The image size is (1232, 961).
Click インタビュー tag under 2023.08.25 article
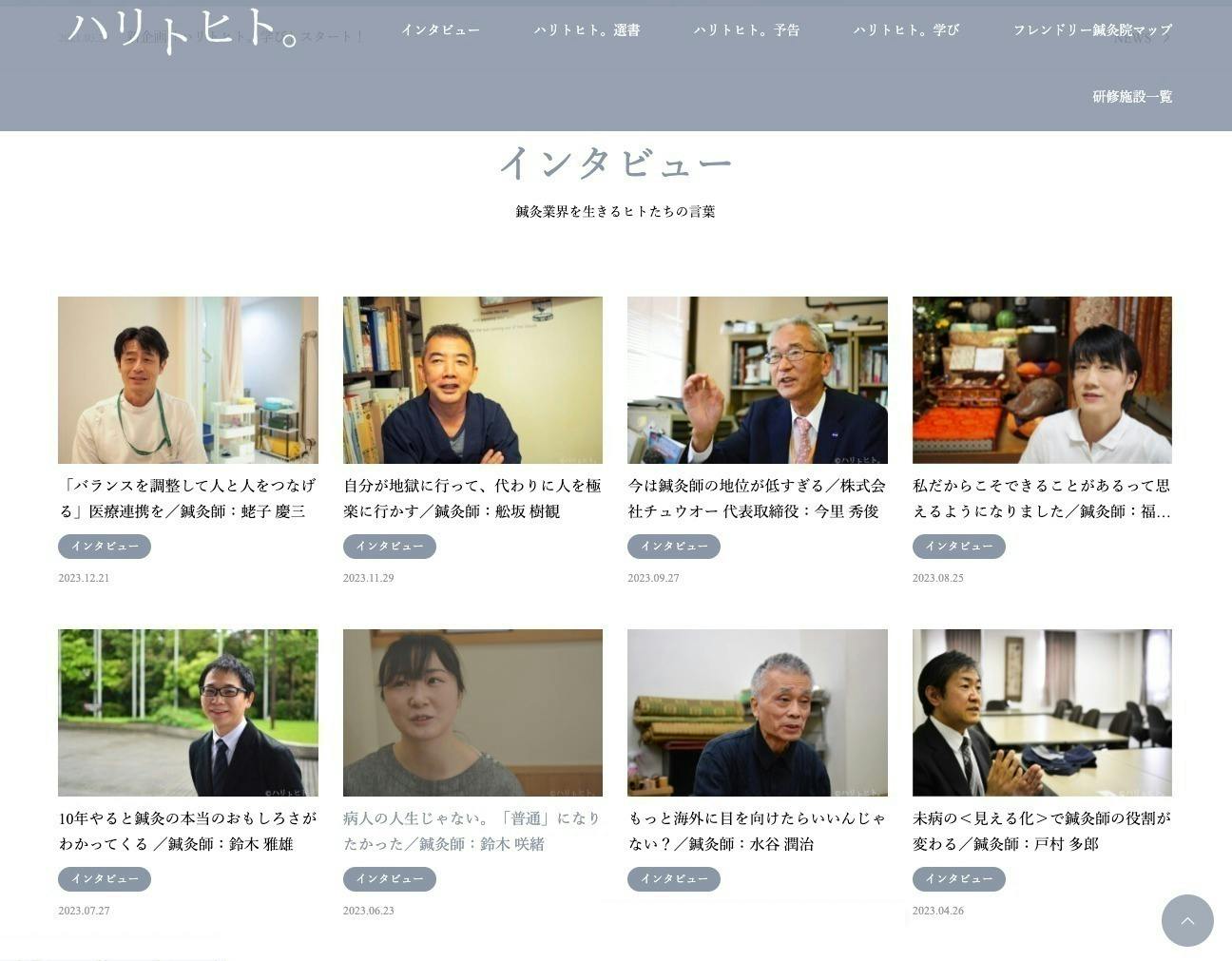[959, 547]
